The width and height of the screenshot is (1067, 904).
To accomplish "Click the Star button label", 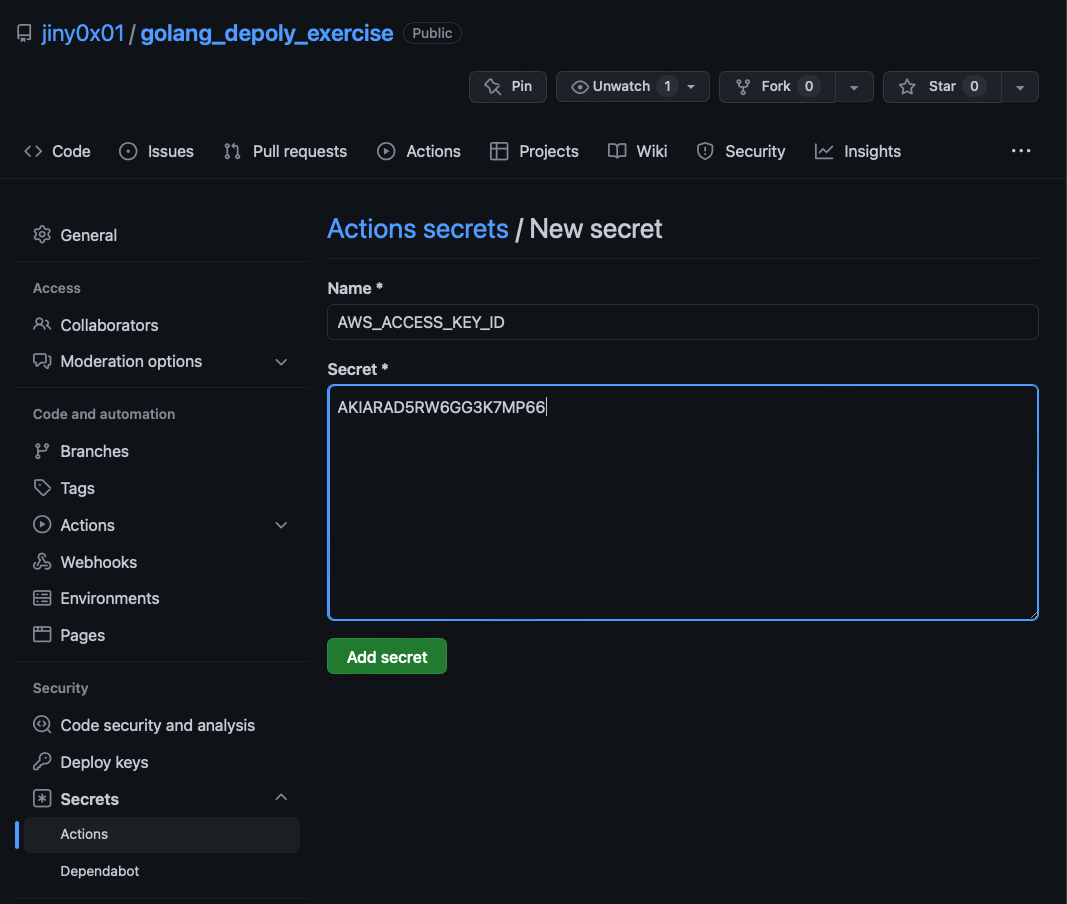I will click(942, 86).
